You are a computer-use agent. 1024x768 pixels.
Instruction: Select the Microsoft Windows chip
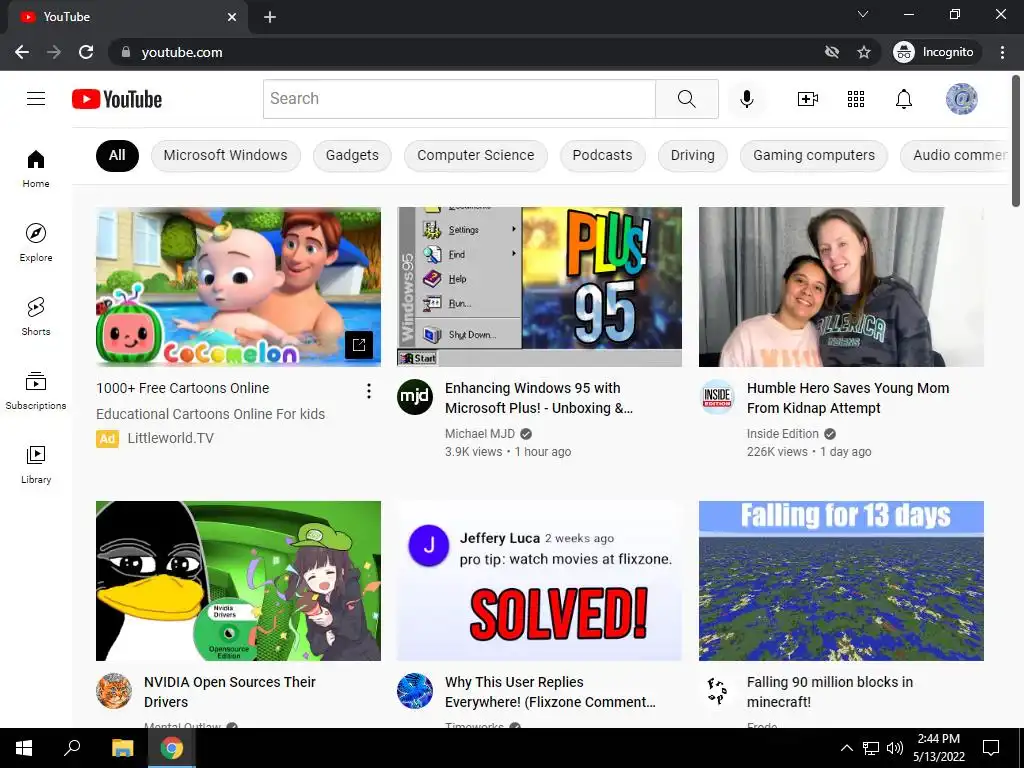point(225,155)
